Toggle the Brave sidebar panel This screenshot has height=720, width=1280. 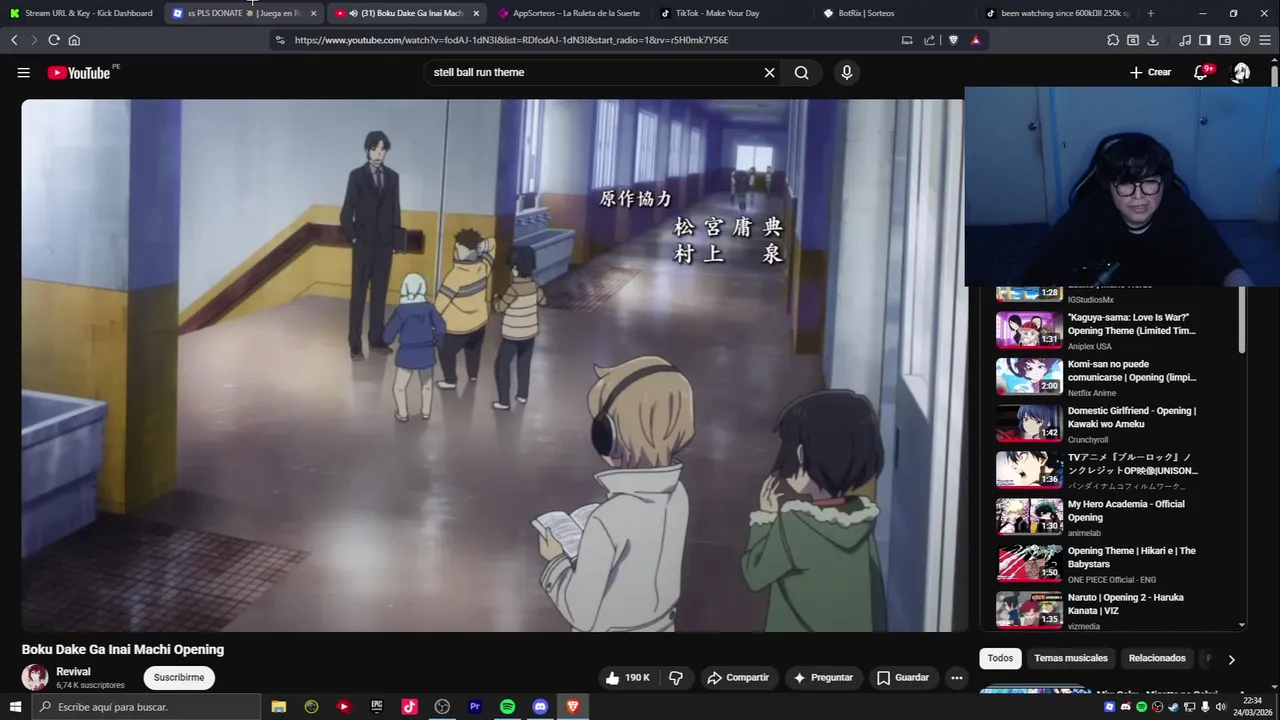click(1205, 40)
